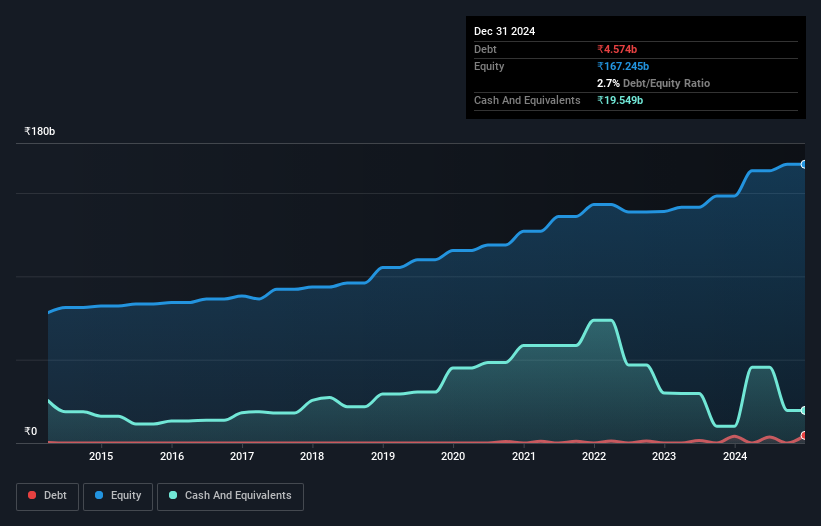821x526 pixels.
Task: Click the 2022 x-axis label
Action: point(594,456)
